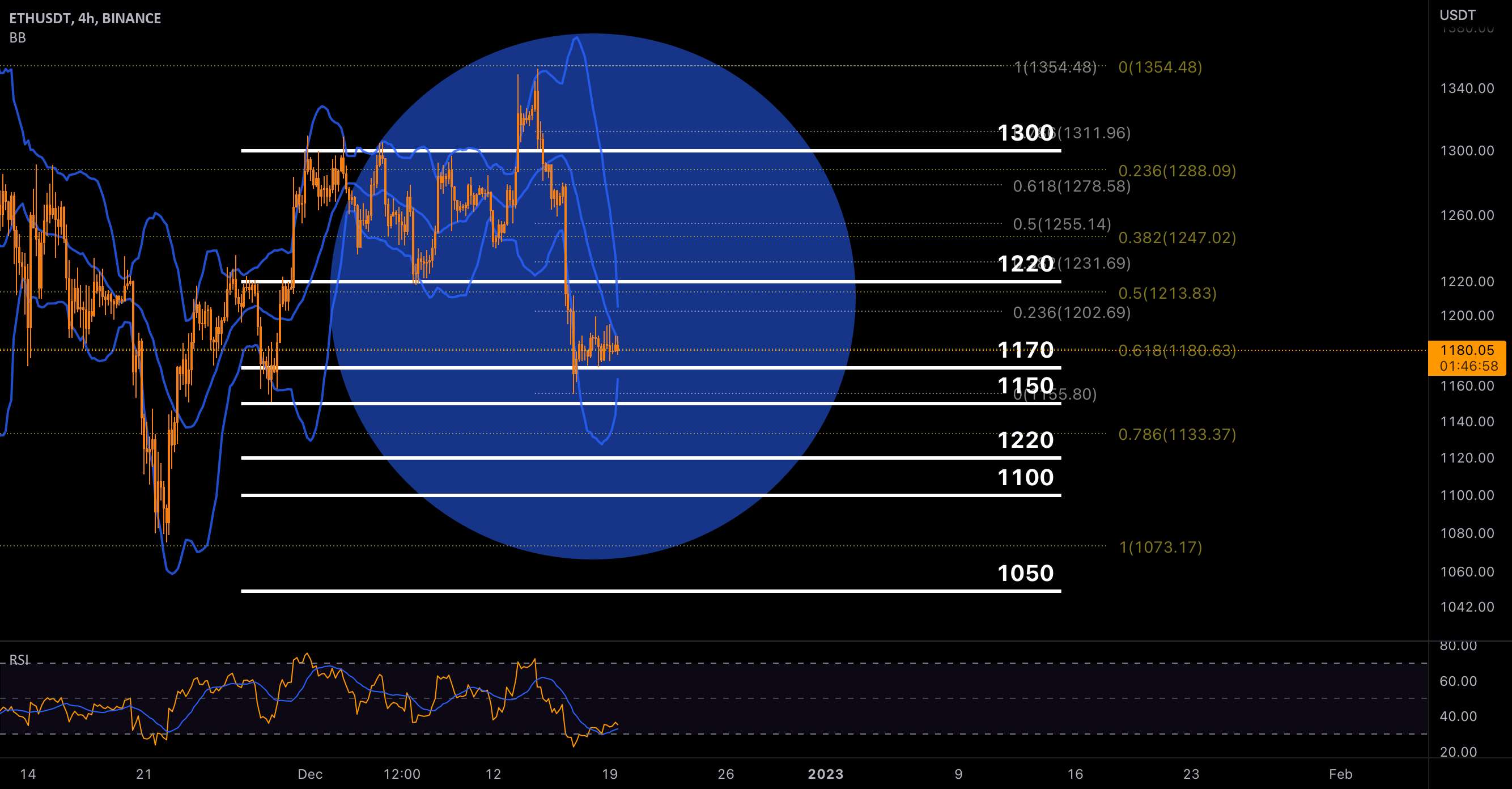Select the large blue circle drawing
The width and height of the screenshot is (1512, 789).
click(x=593, y=296)
